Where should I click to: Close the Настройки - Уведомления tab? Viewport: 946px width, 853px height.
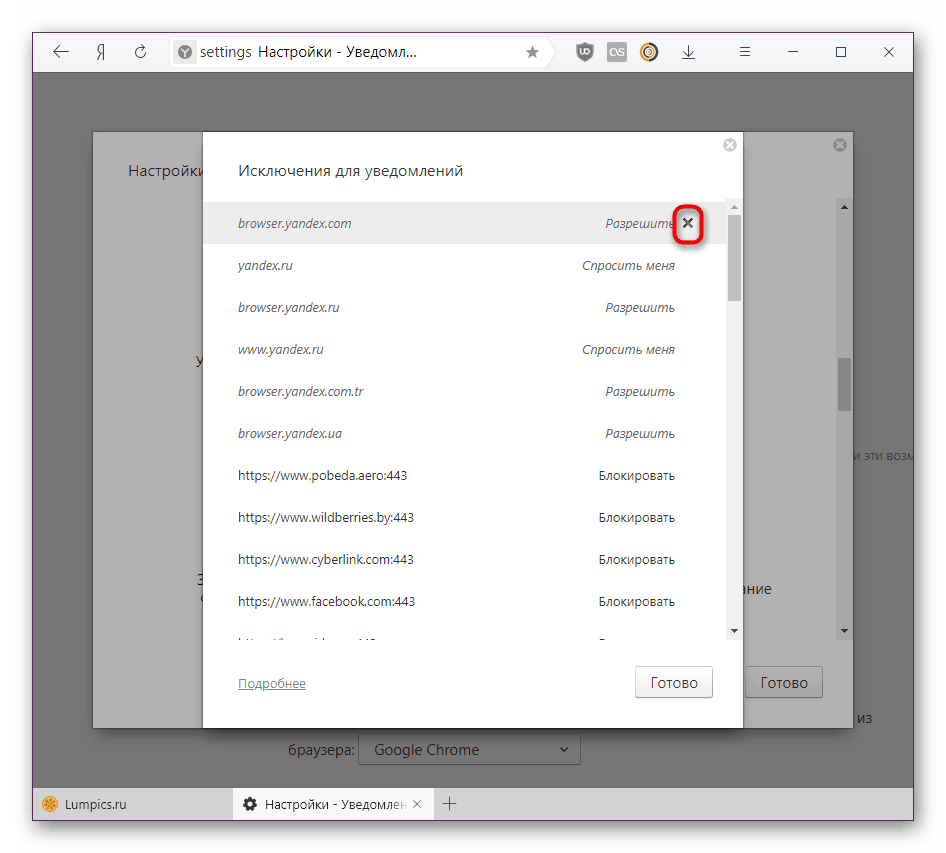tap(417, 804)
